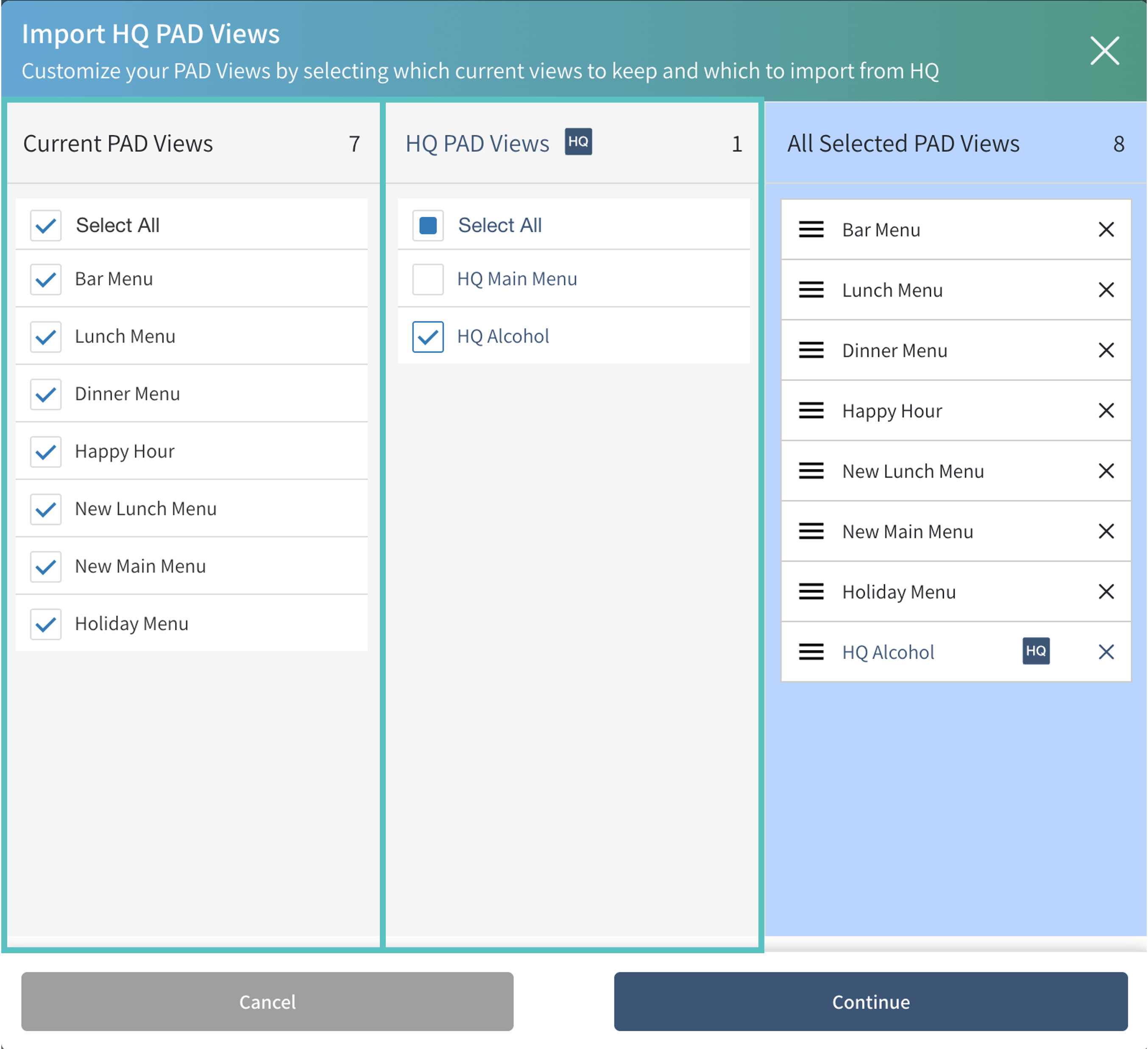Uncheck Happy Hour in Current PAD Views
Screen dimensions: 1148x1049
[45, 452]
